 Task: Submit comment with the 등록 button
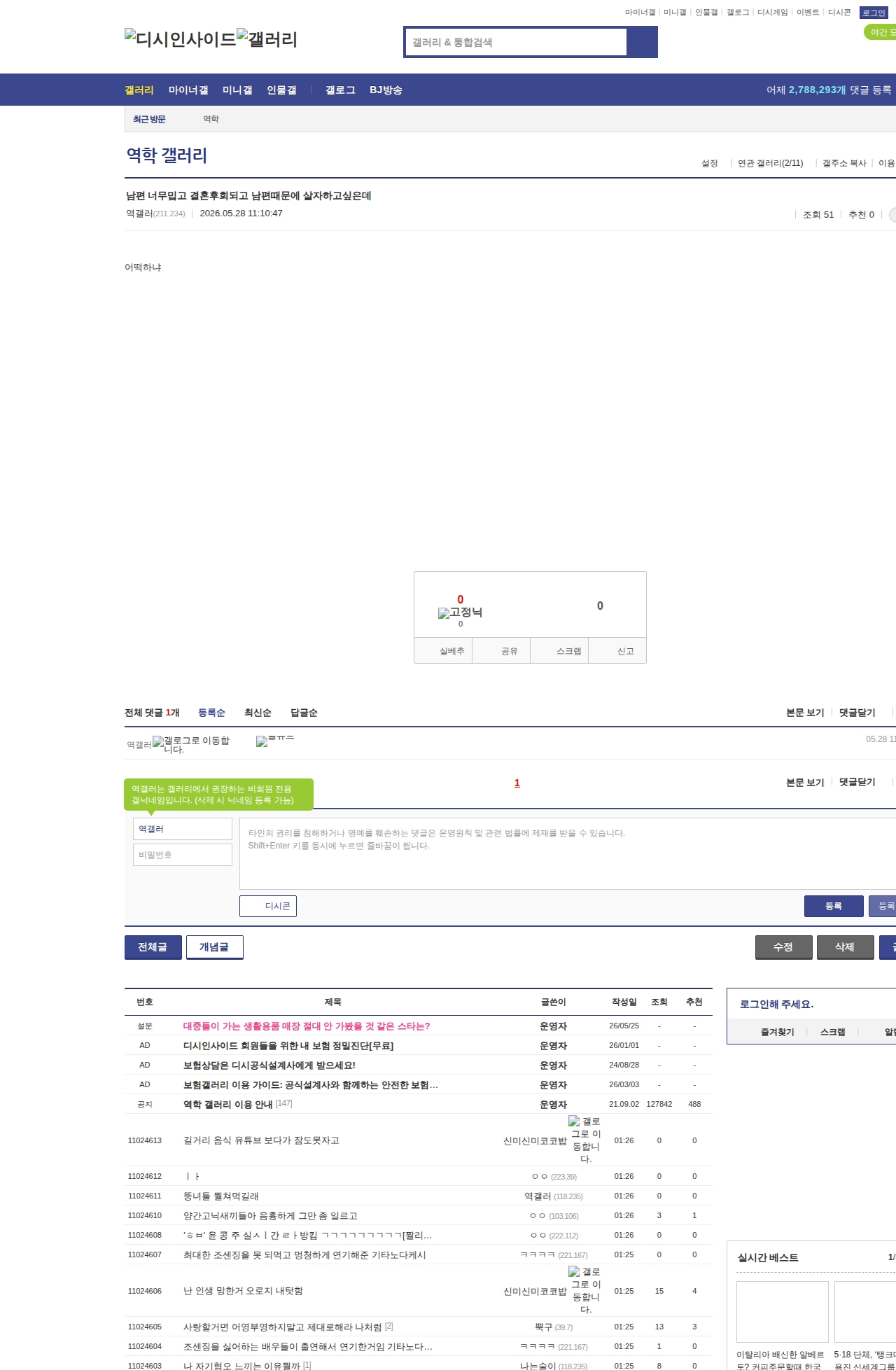[x=833, y=906]
